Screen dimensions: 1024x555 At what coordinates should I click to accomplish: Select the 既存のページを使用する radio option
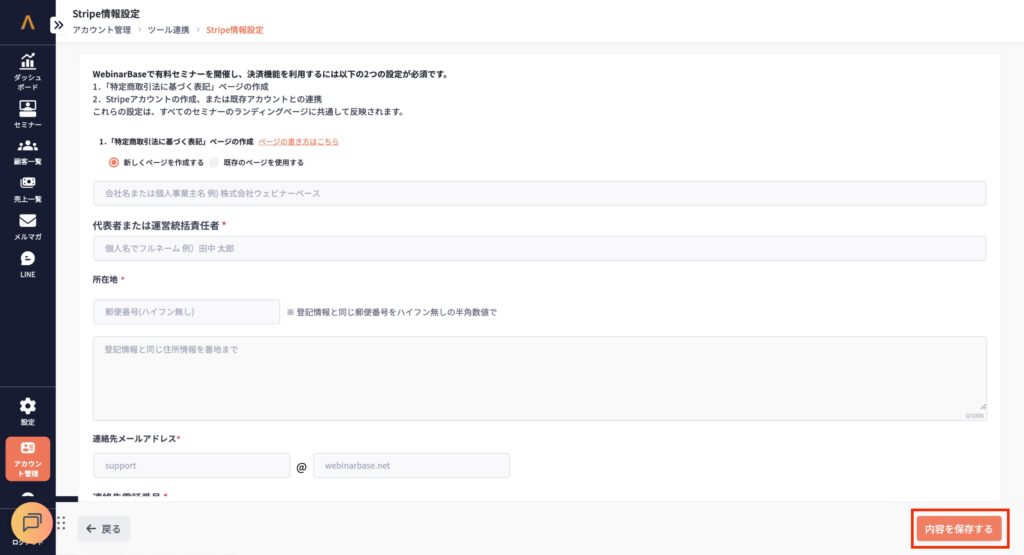pyautogui.click(x=214, y=162)
